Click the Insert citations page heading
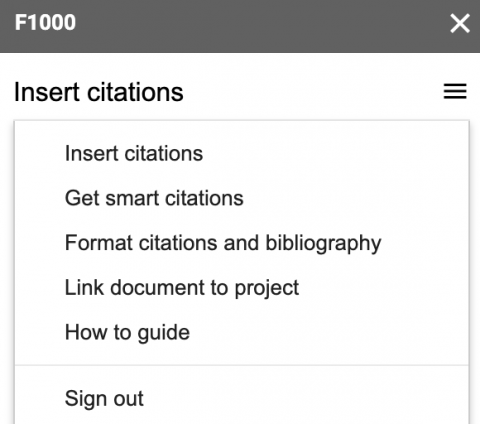This screenshot has height=424, width=480. (99, 92)
